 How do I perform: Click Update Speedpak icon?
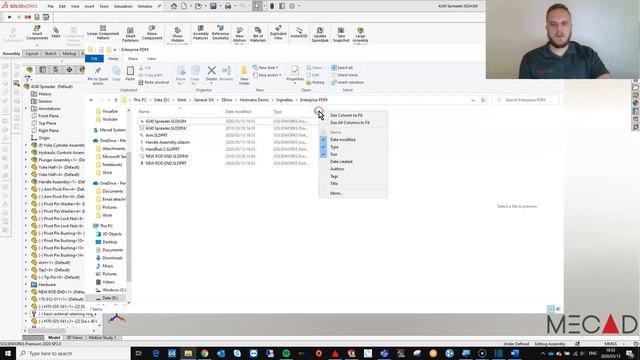point(320,35)
